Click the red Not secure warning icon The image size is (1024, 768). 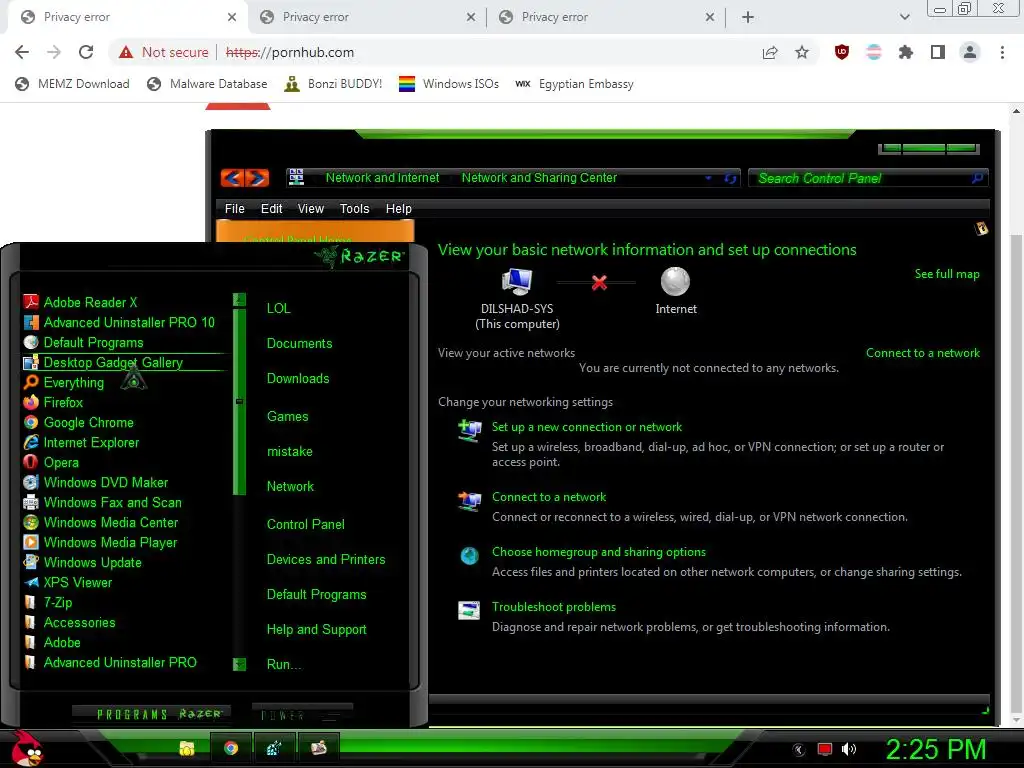click(x=126, y=52)
